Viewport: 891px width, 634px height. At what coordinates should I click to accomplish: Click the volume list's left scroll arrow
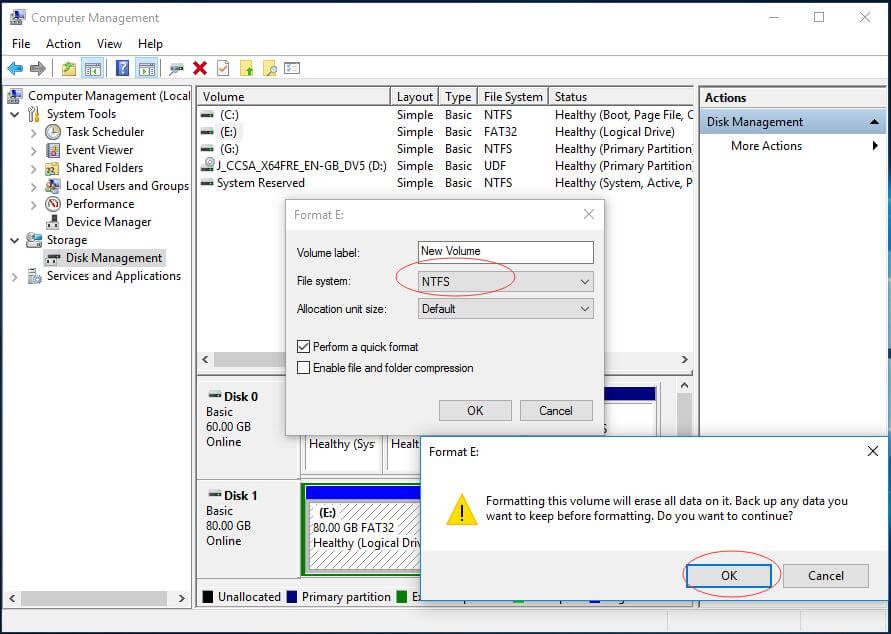(x=205, y=360)
